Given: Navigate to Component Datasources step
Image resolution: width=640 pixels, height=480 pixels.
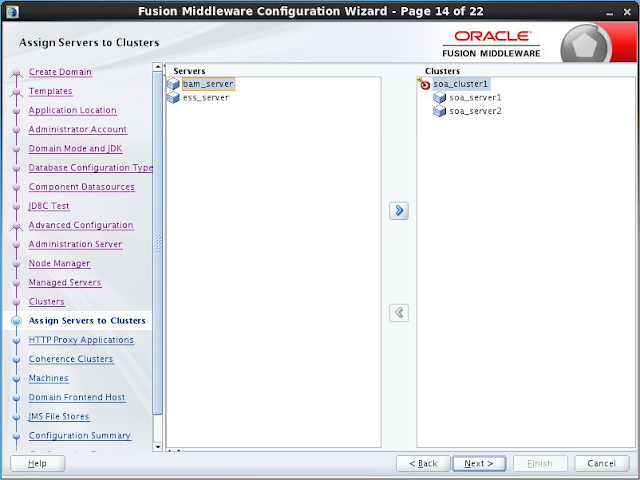Looking at the screenshot, I should (x=82, y=187).
